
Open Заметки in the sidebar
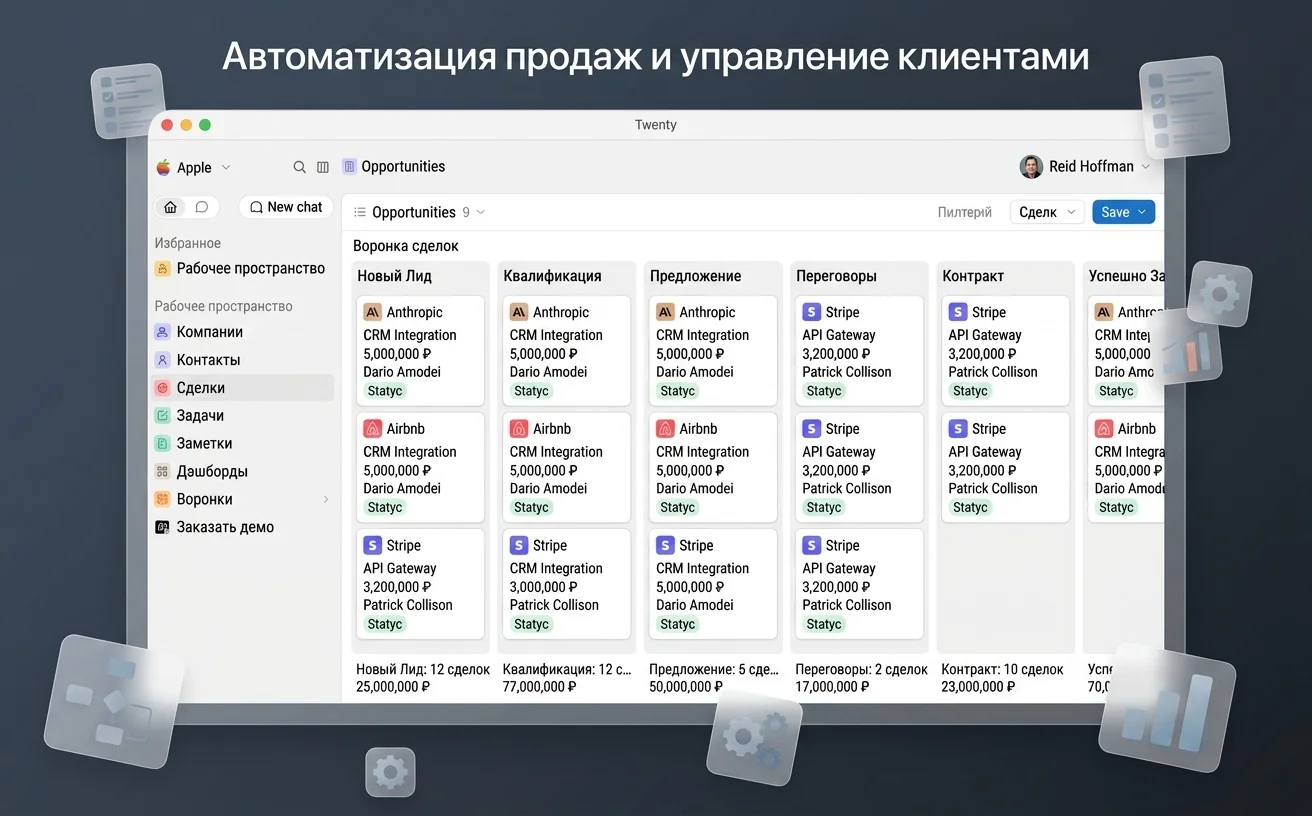pyautogui.click(x=243, y=443)
